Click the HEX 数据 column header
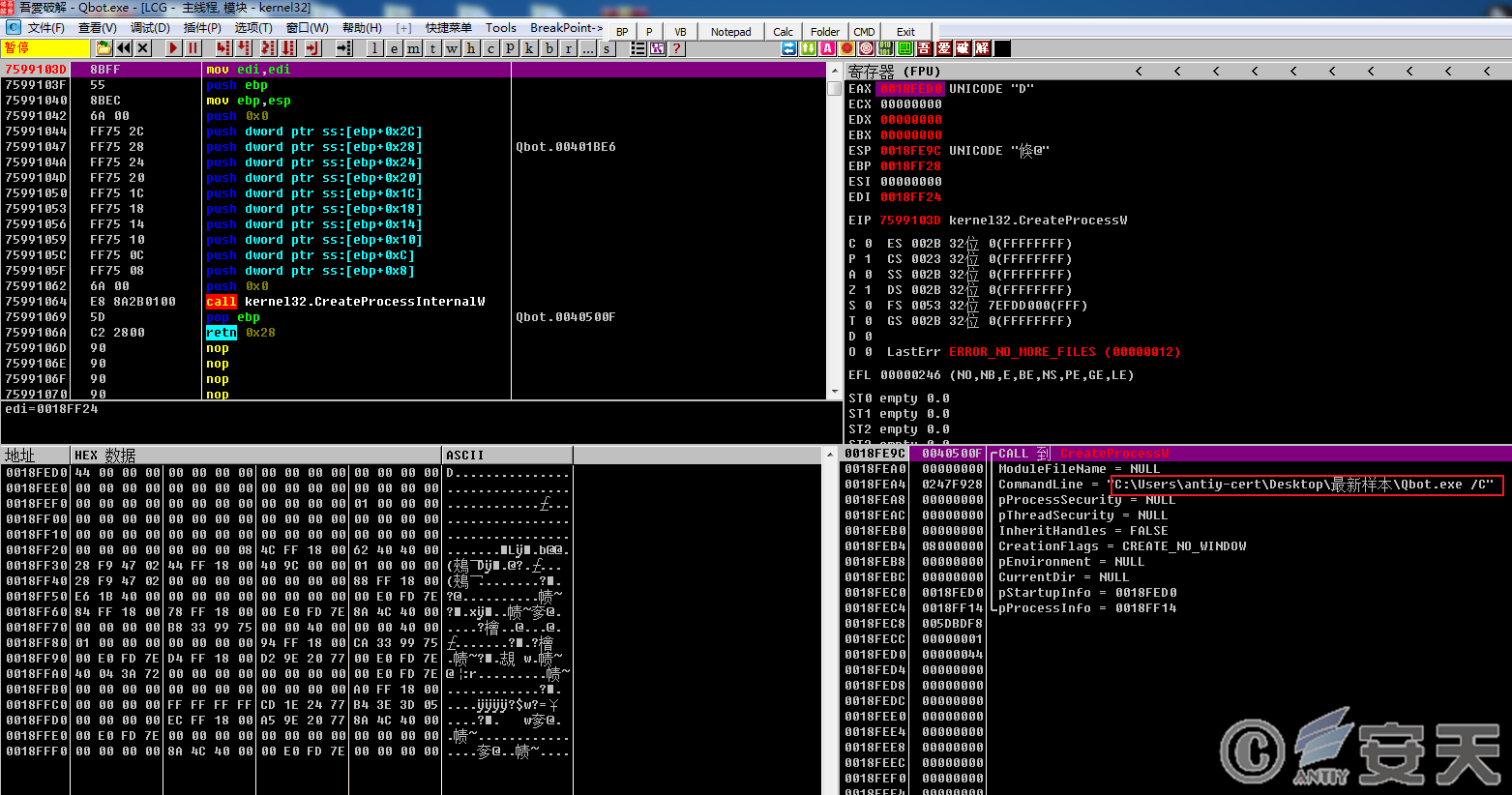Image resolution: width=1512 pixels, height=795 pixels. pyautogui.click(x=256, y=456)
